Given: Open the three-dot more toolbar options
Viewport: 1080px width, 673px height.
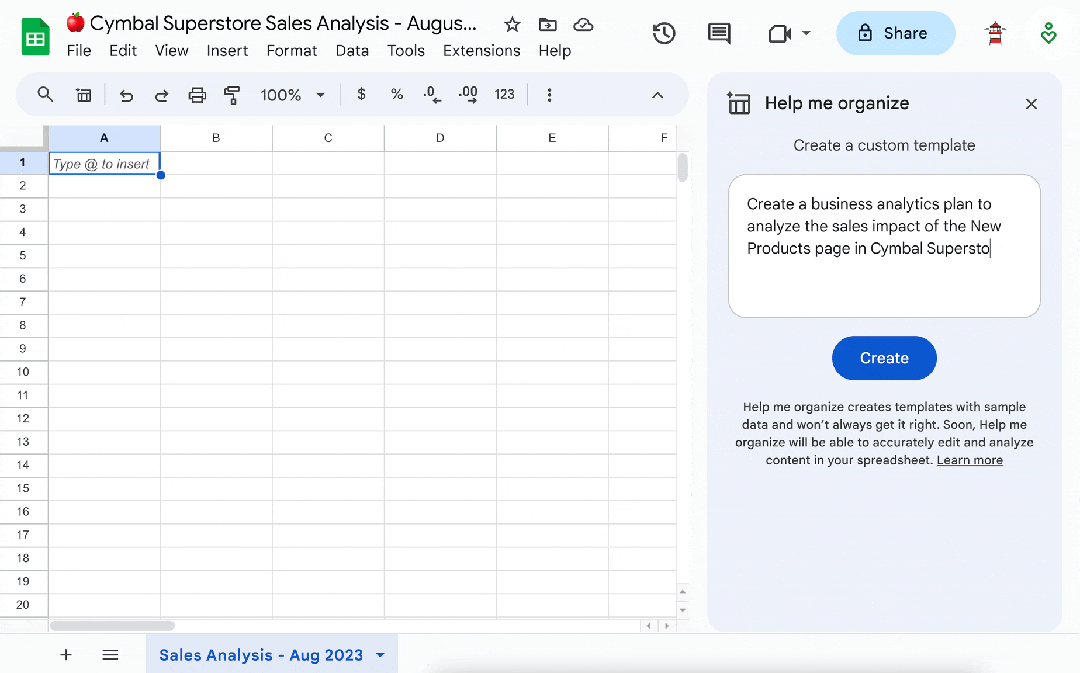Looking at the screenshot, I should pos(549,95).
